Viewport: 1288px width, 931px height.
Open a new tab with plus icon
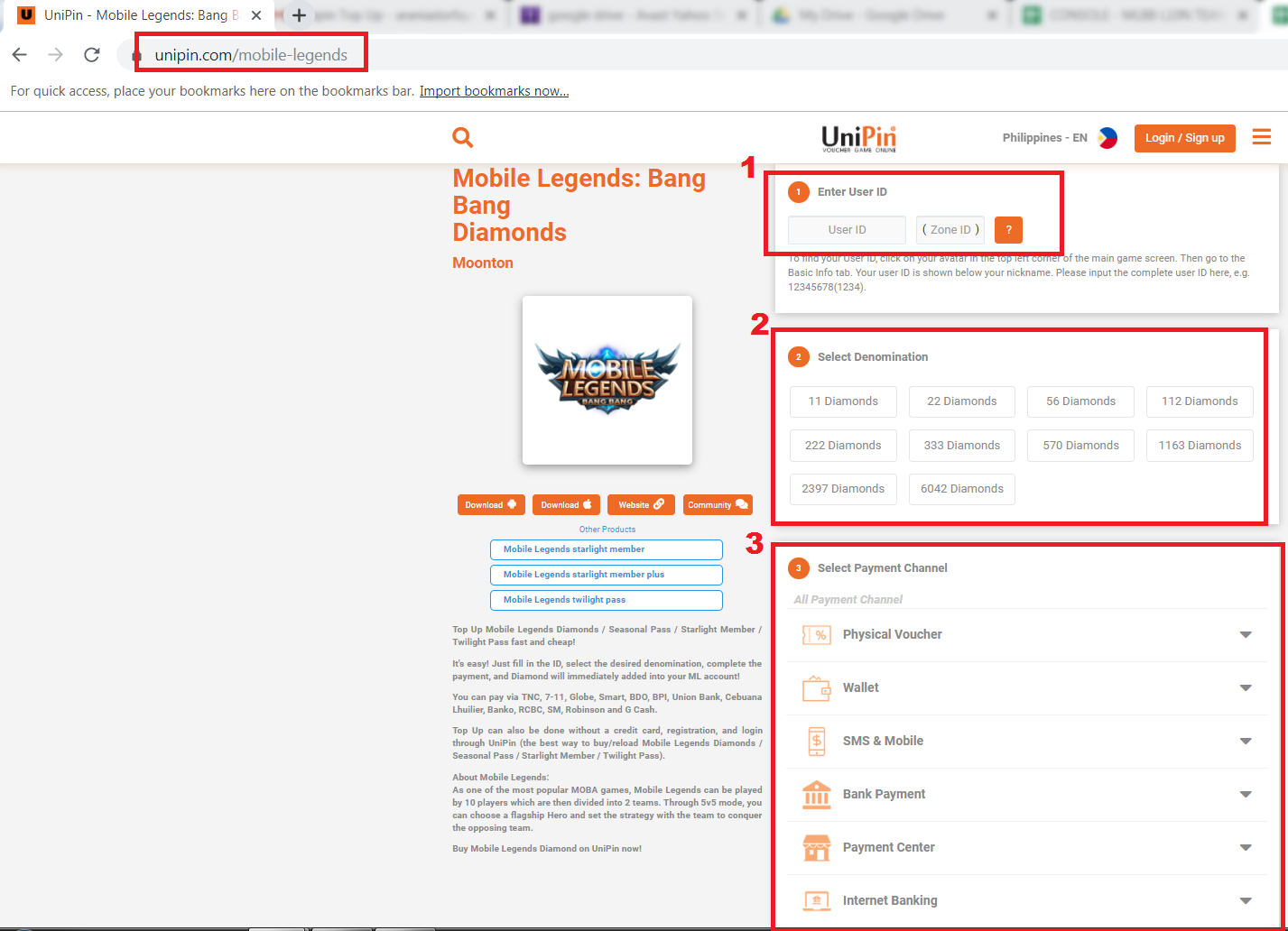[x=300, y=15]
